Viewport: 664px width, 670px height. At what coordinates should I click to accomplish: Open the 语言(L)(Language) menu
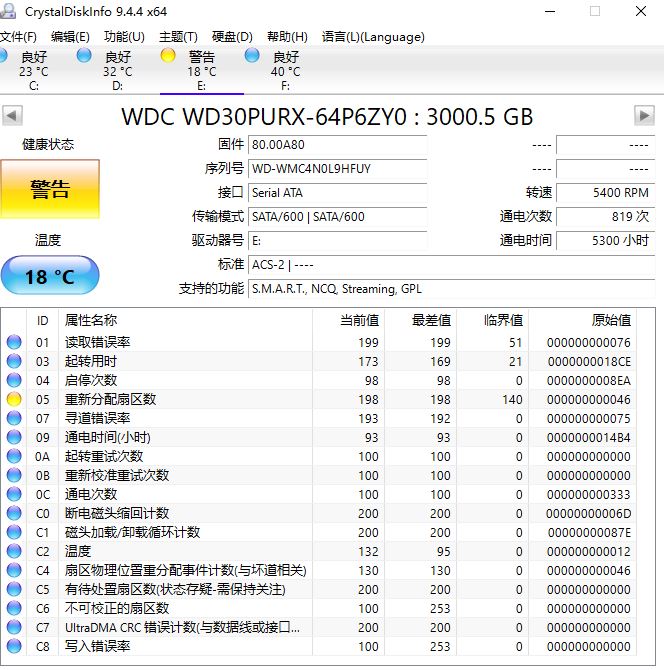(x=373, y=37)
